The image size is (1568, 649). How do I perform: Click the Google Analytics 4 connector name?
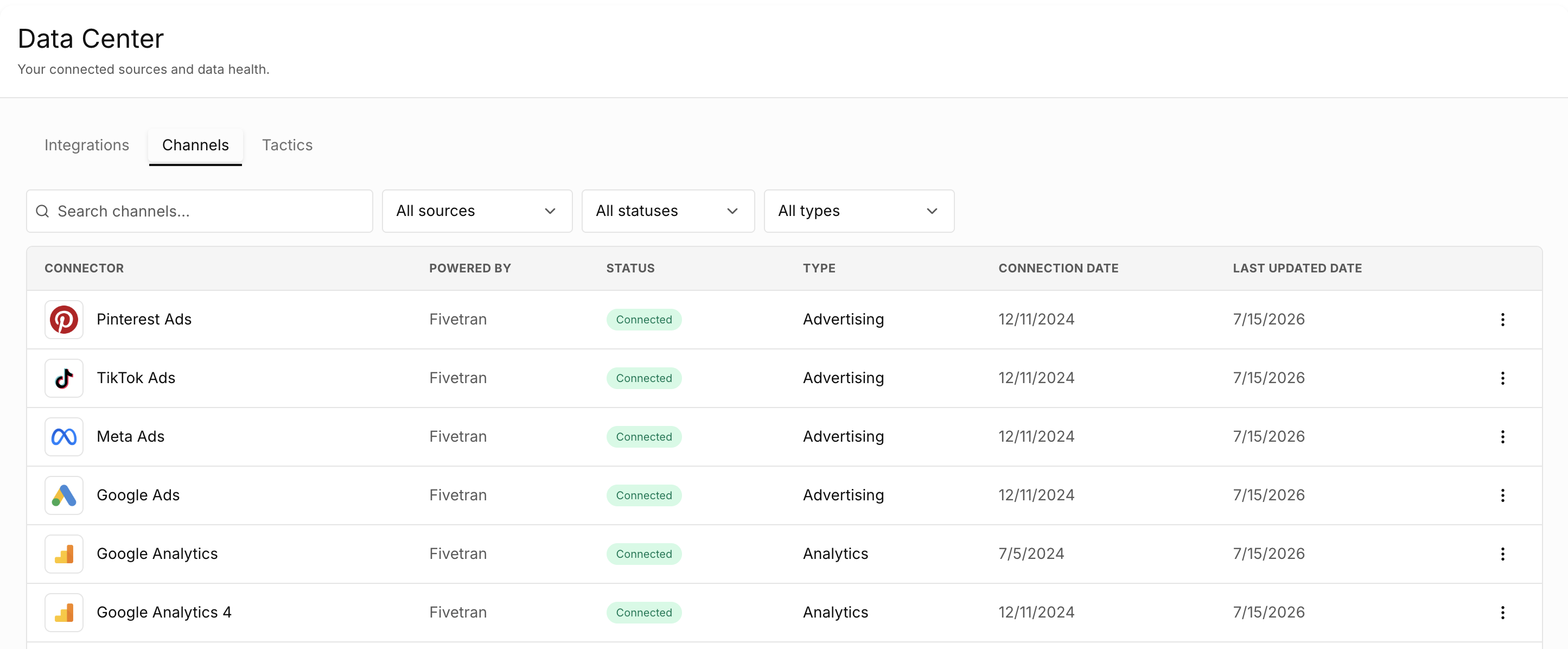[x=164, y=613]
